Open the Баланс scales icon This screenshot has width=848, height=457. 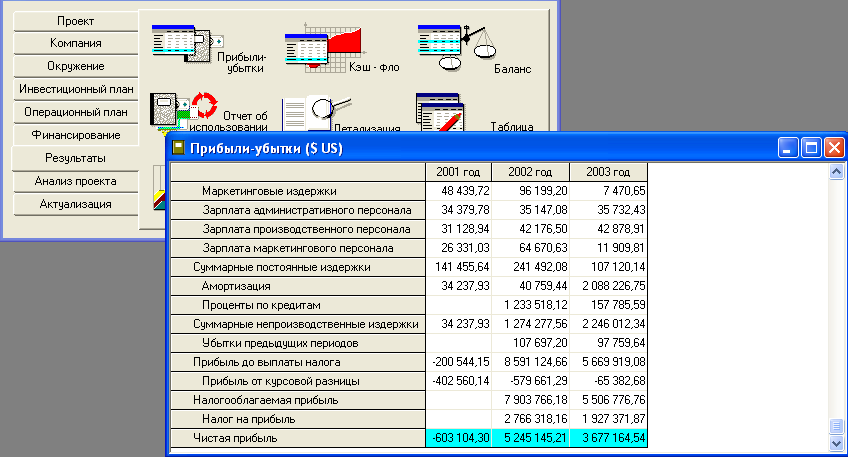[457, 47]
